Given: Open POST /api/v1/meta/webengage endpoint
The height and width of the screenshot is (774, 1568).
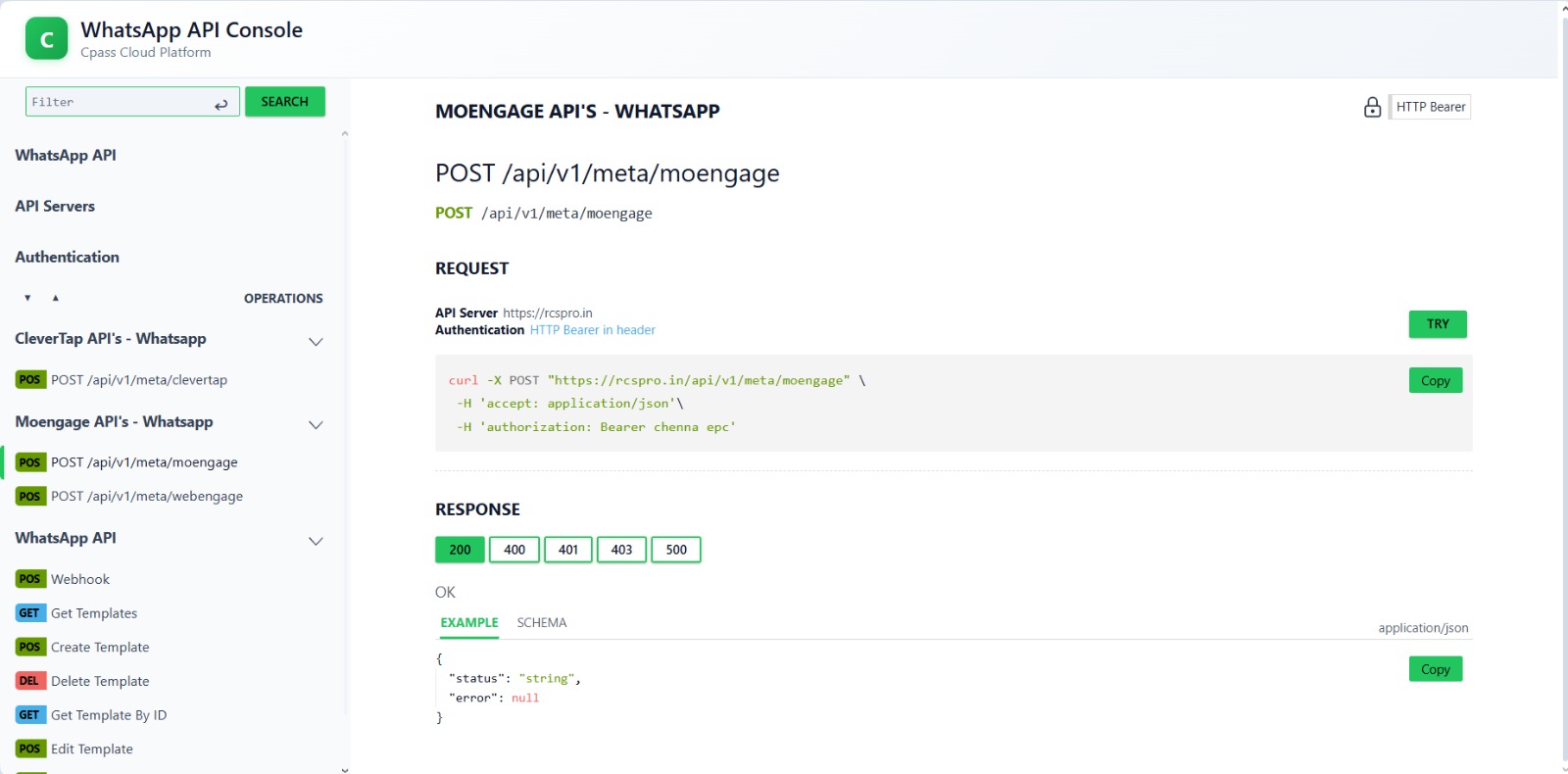Looking at the screenshot, I should point(147,497).
